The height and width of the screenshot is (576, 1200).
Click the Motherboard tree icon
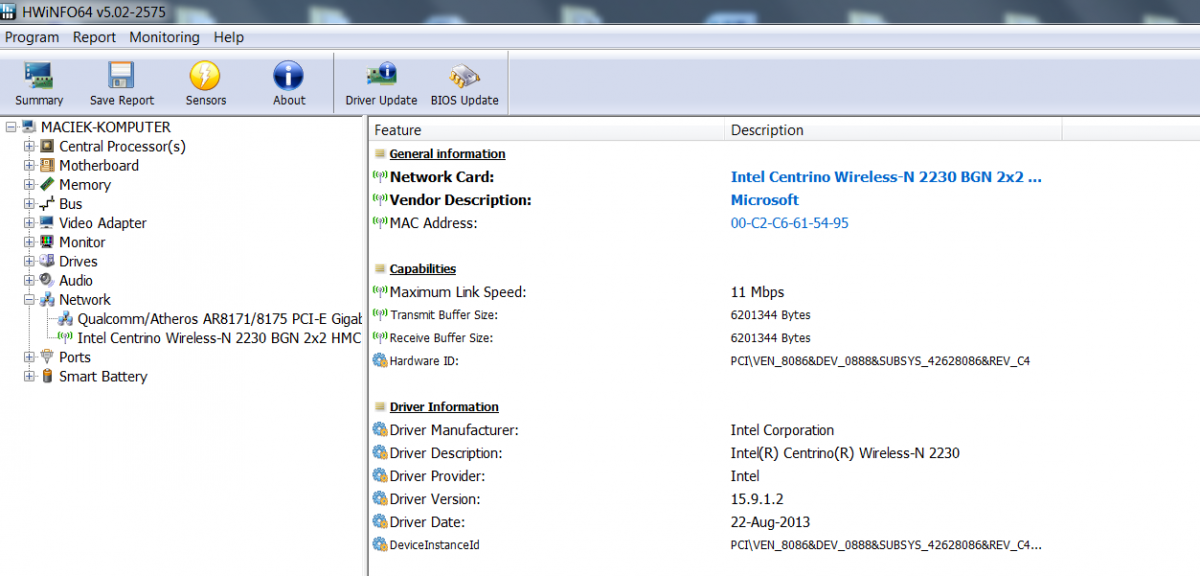pyautogui.click(x=47, y=165)
